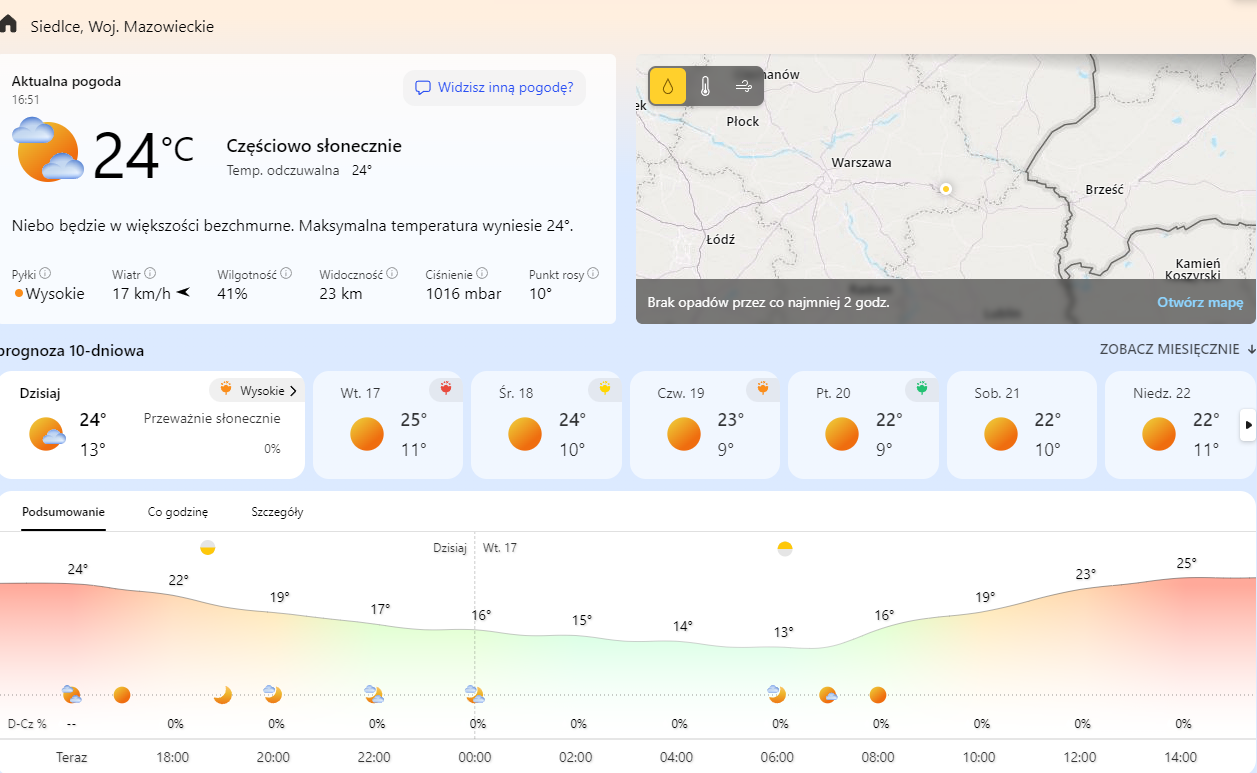Click the Punkt rosy info icon
Viewport: 1257px width, 773px height.
pos(593,273)
